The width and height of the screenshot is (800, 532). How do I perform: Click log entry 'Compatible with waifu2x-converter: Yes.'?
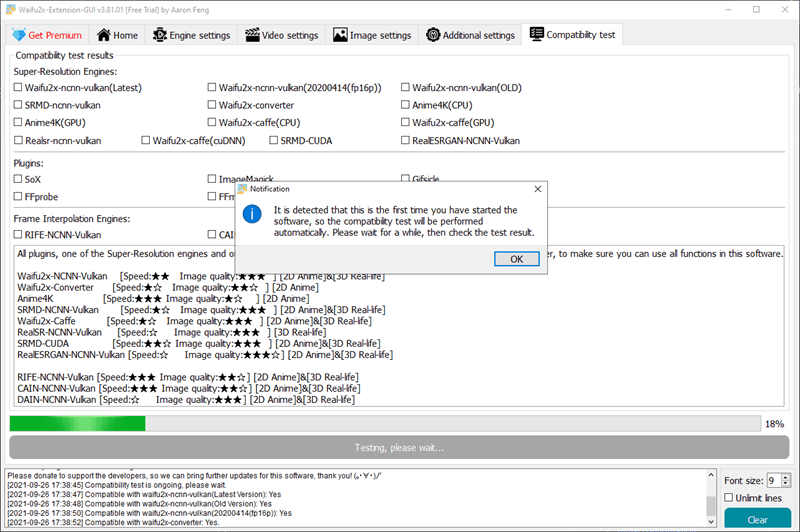tap(113, 522)
